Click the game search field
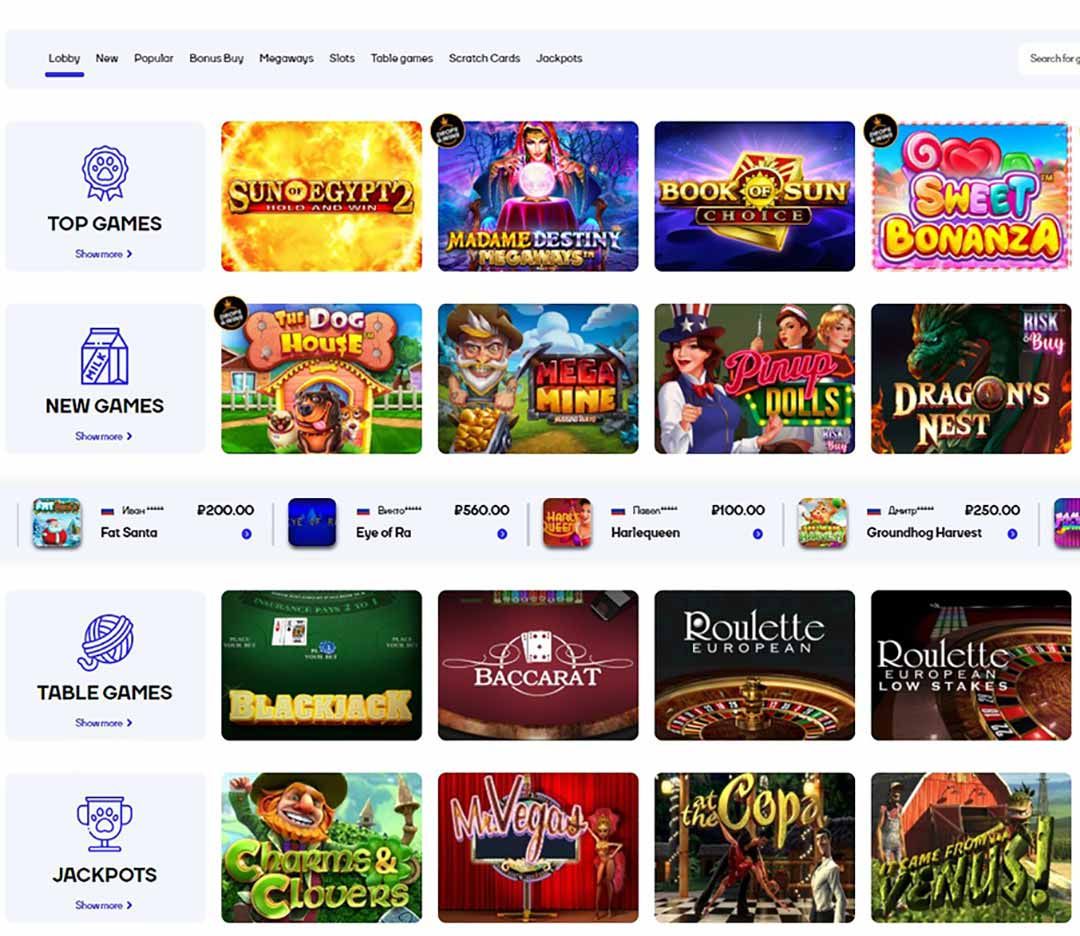Viewport: 1080px width, 936px height. [1049, 59]
